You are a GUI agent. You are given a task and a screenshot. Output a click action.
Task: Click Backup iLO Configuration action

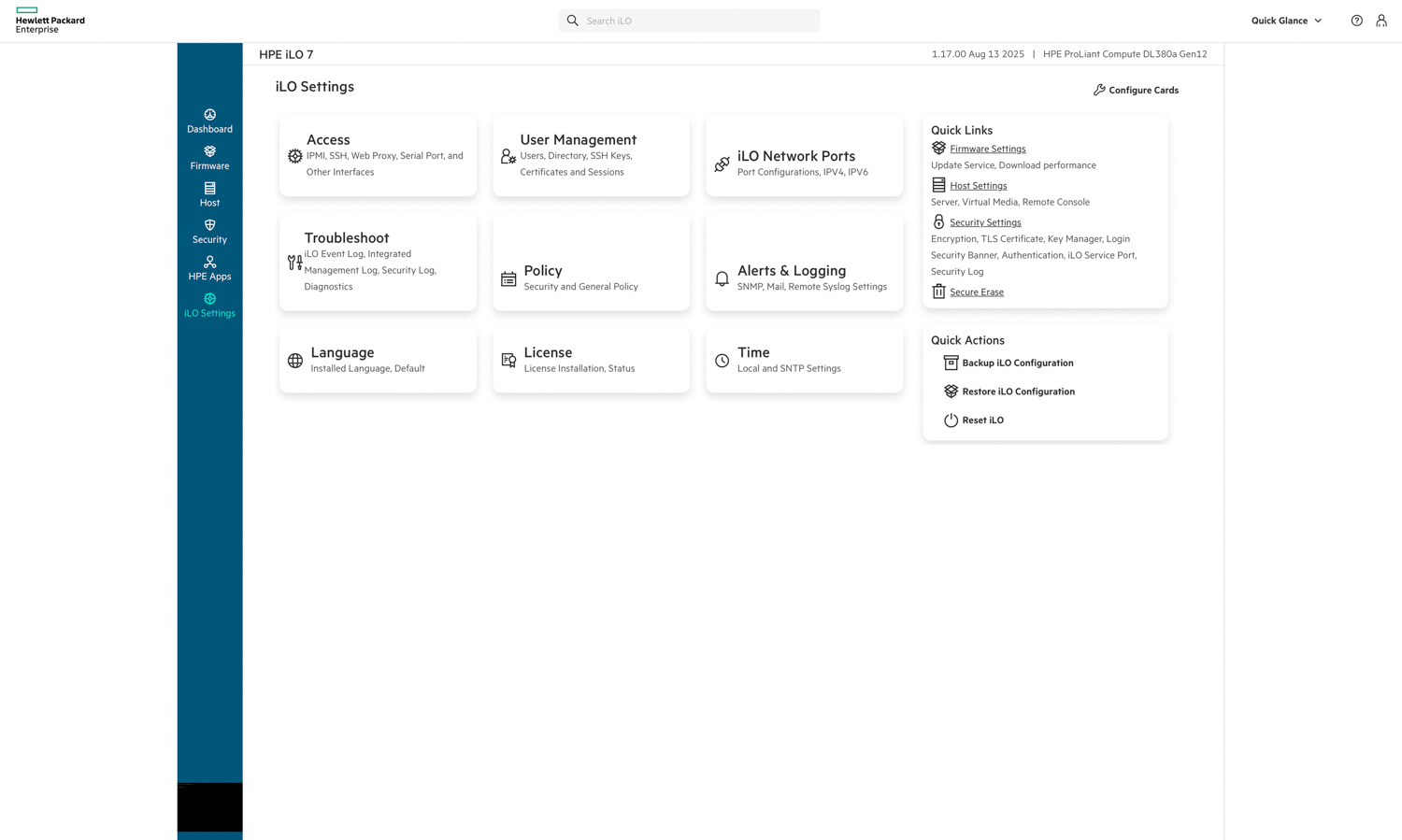(1017, 363)
